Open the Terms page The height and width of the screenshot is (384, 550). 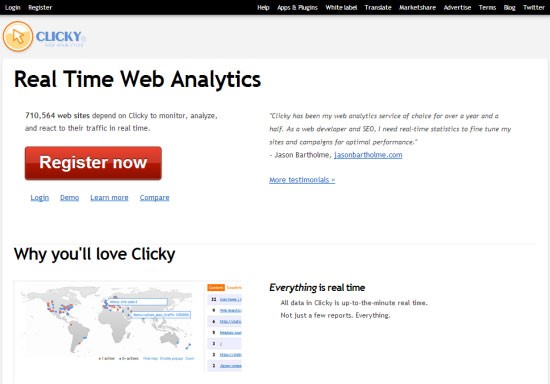(487, 7)
